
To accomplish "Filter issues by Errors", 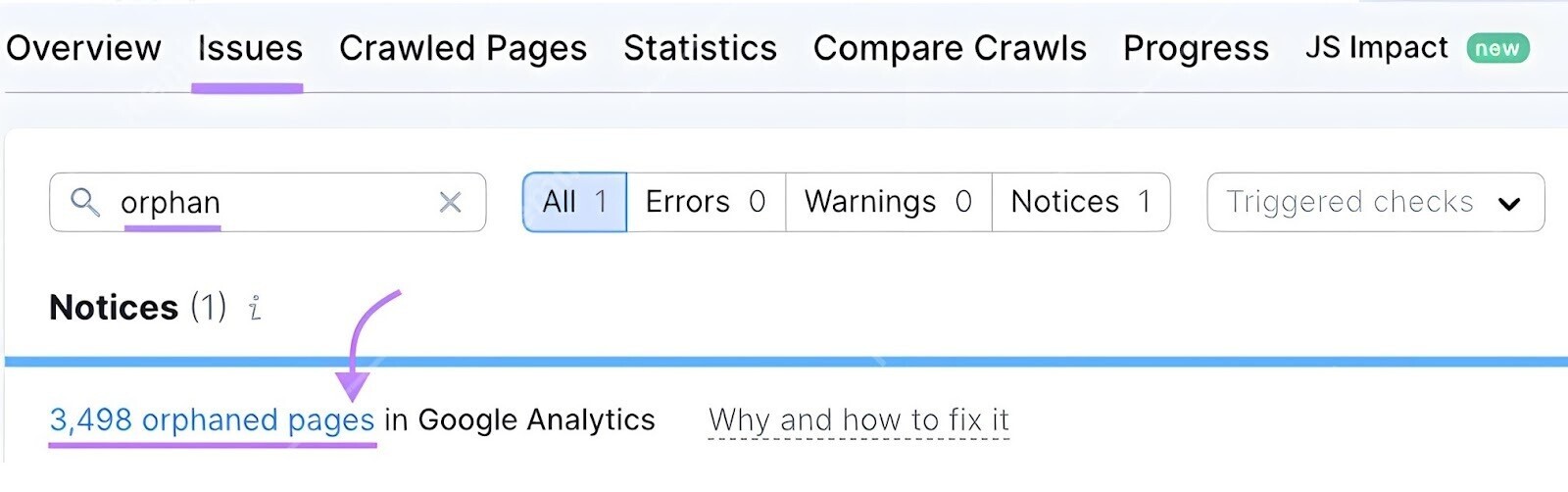I will pyautogui.click(x=706, y=202).
